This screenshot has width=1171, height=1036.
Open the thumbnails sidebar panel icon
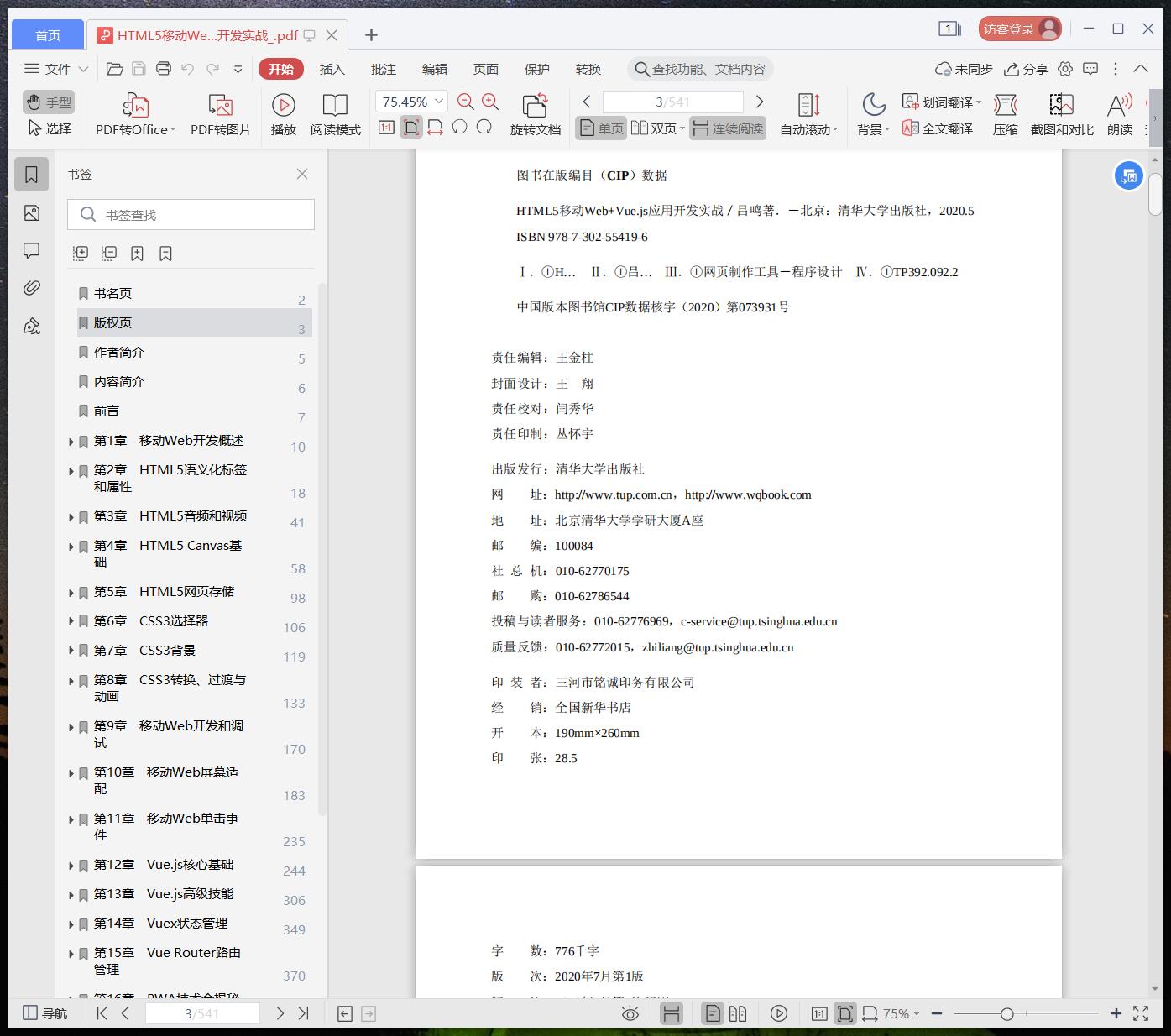point(31,213)
